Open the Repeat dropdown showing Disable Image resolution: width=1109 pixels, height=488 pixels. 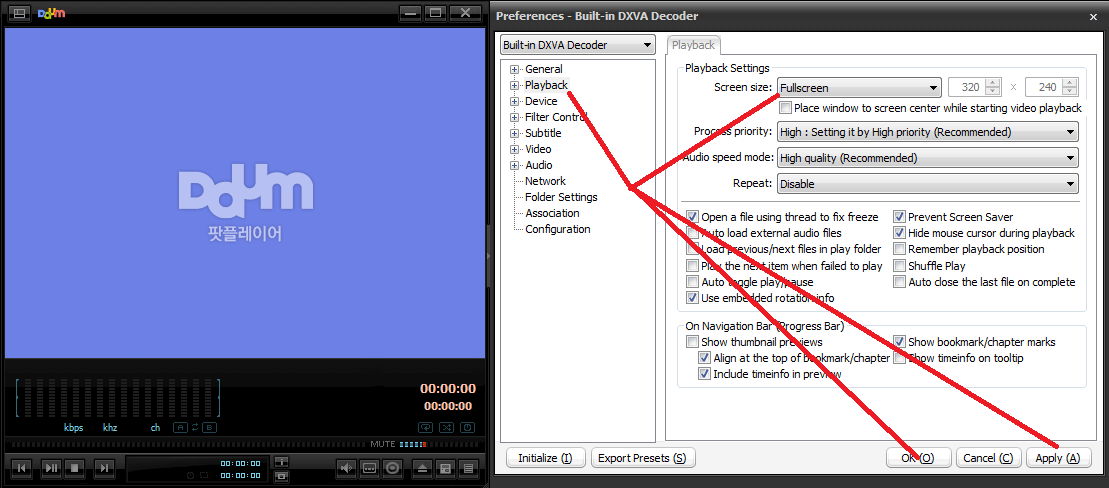point(927,184)
